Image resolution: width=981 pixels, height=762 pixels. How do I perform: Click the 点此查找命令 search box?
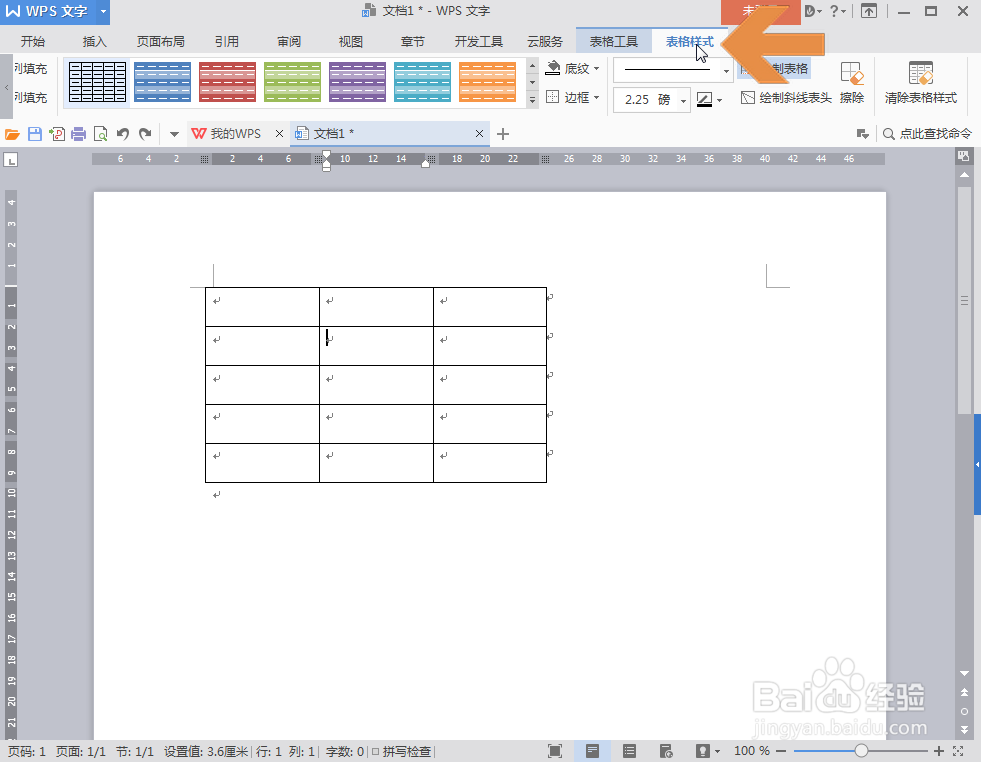click(927, 134)
